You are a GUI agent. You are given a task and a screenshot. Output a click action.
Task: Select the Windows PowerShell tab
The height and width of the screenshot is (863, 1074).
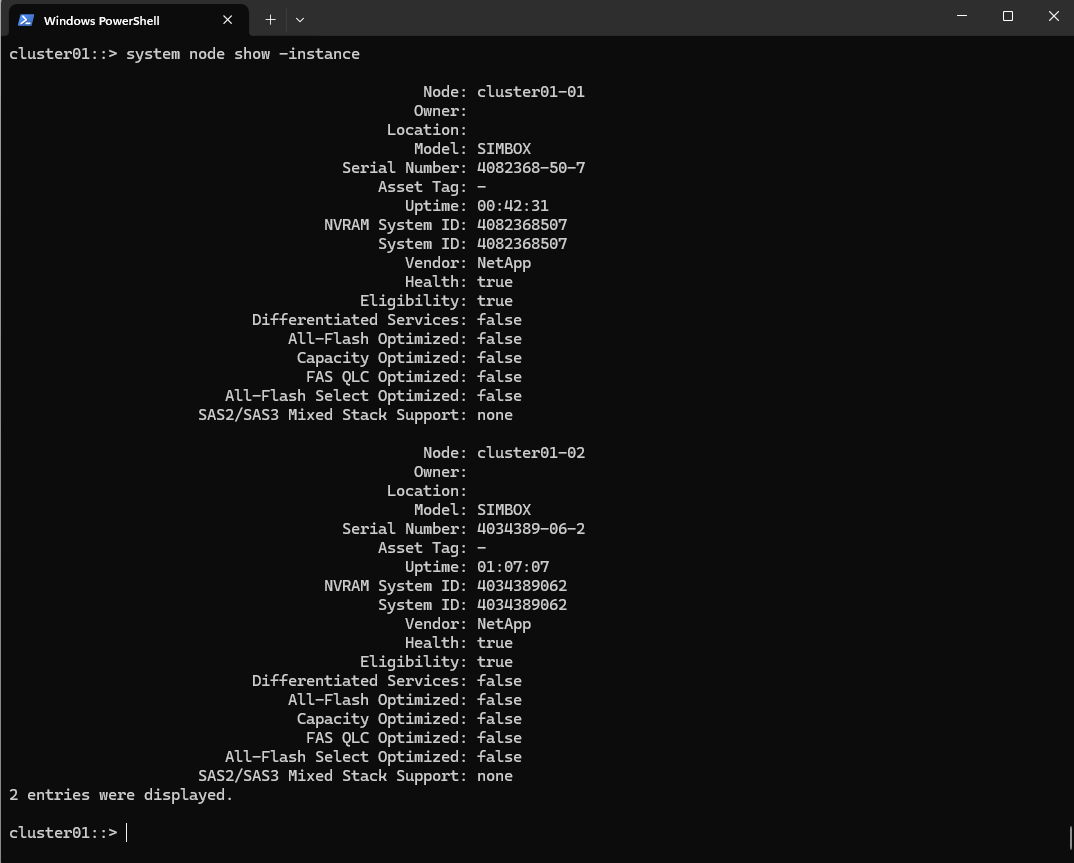pyautogui.click(x=129, y=20)
